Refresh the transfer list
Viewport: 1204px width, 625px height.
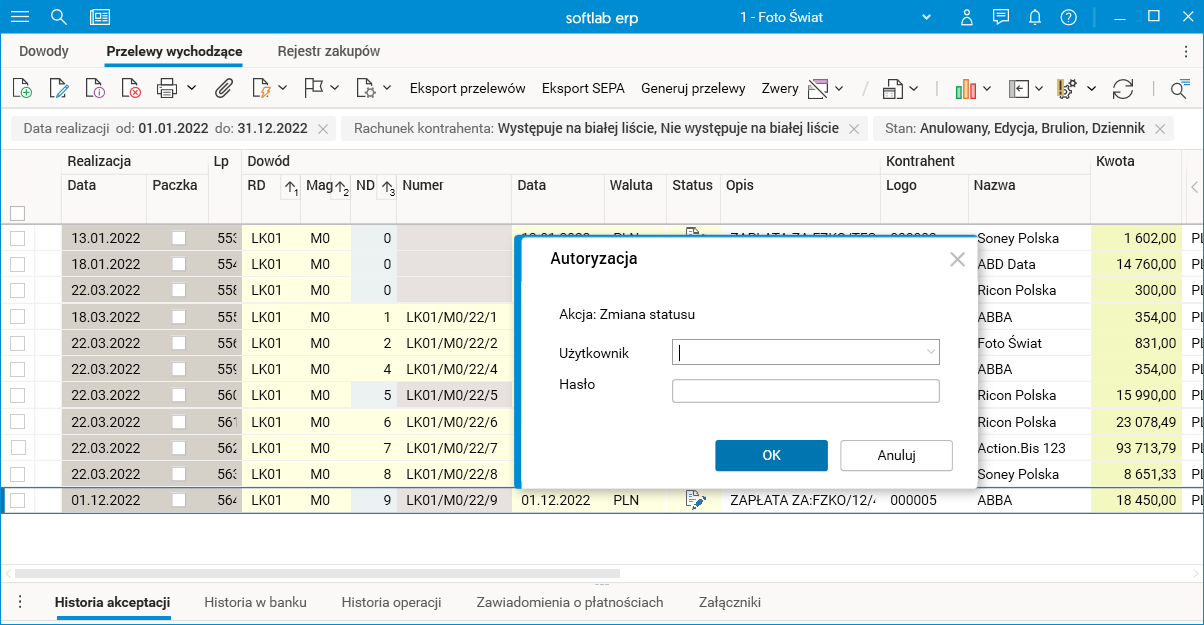(1125, 88)
